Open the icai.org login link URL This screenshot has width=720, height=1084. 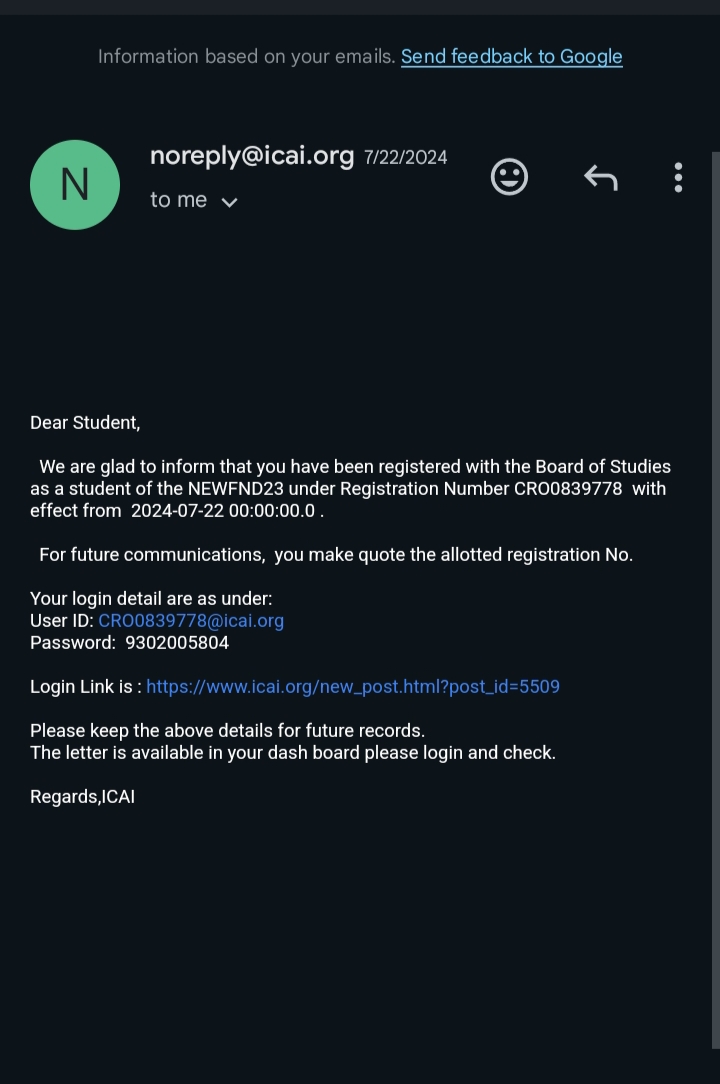tap(353, 687)
